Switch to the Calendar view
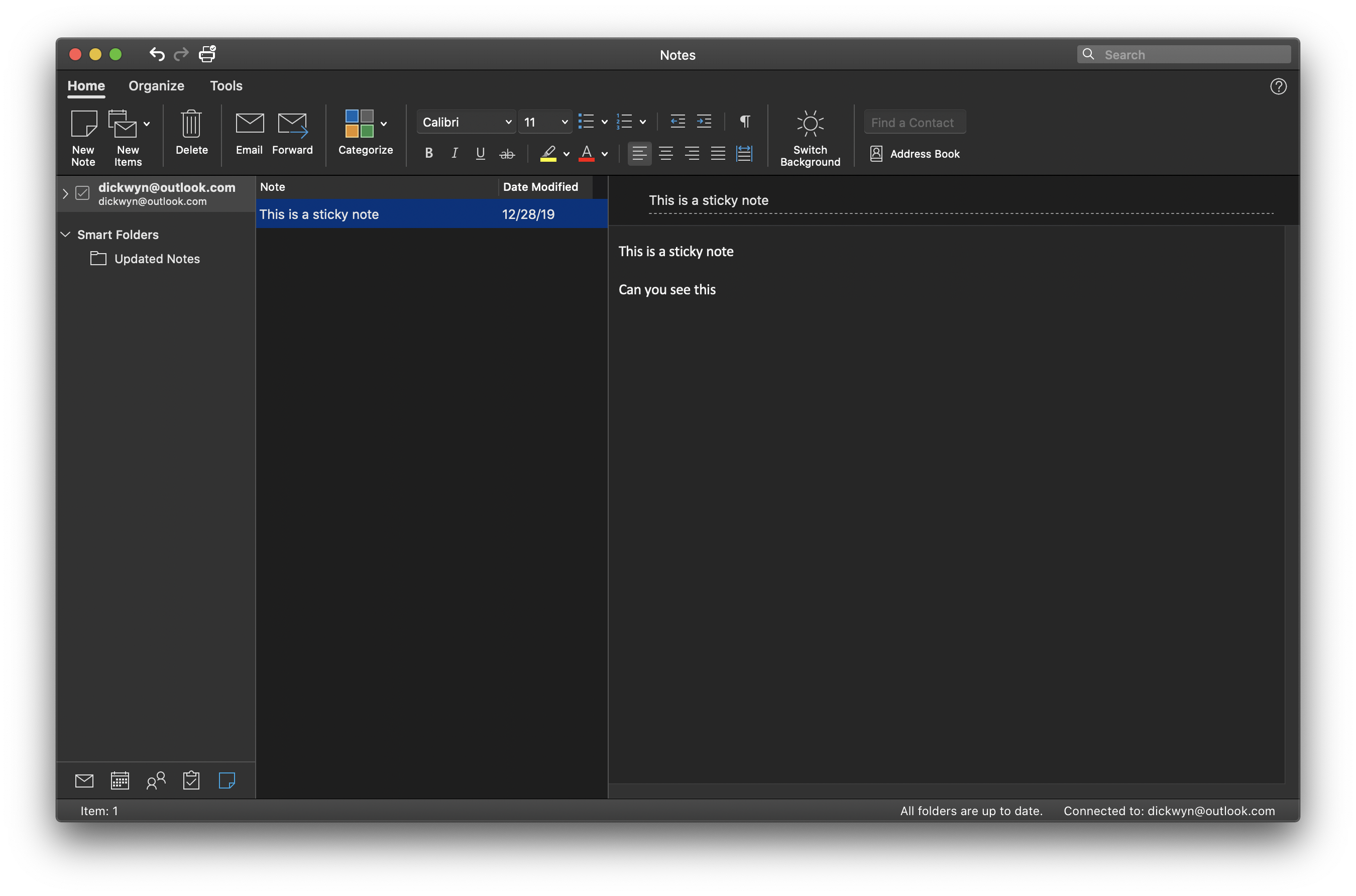 (x=120, y=780)
